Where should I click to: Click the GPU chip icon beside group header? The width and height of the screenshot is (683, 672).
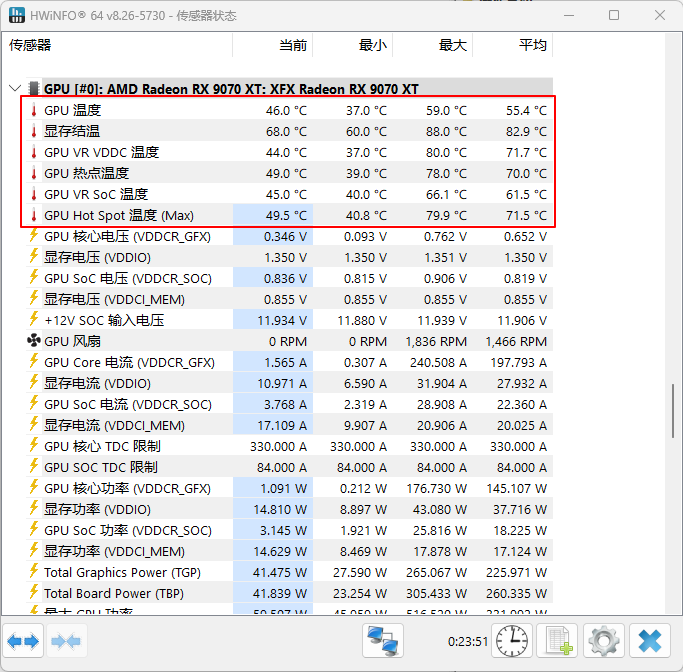tap(34, 88)
